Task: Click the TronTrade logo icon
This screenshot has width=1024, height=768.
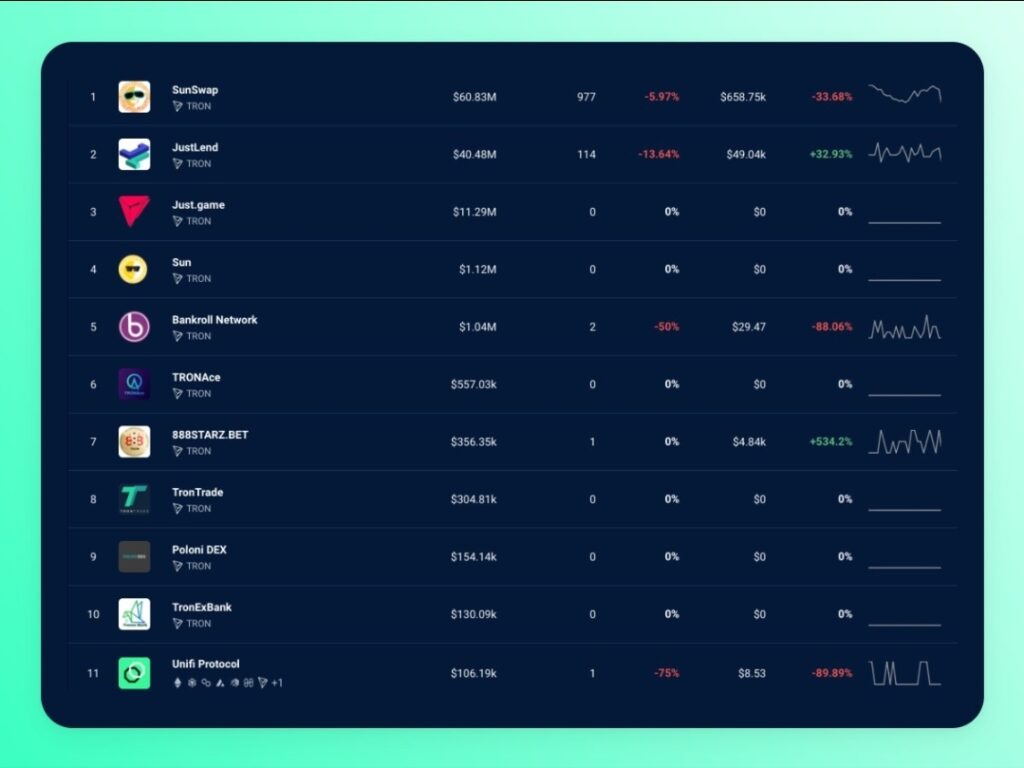Action: click(134, 499)
